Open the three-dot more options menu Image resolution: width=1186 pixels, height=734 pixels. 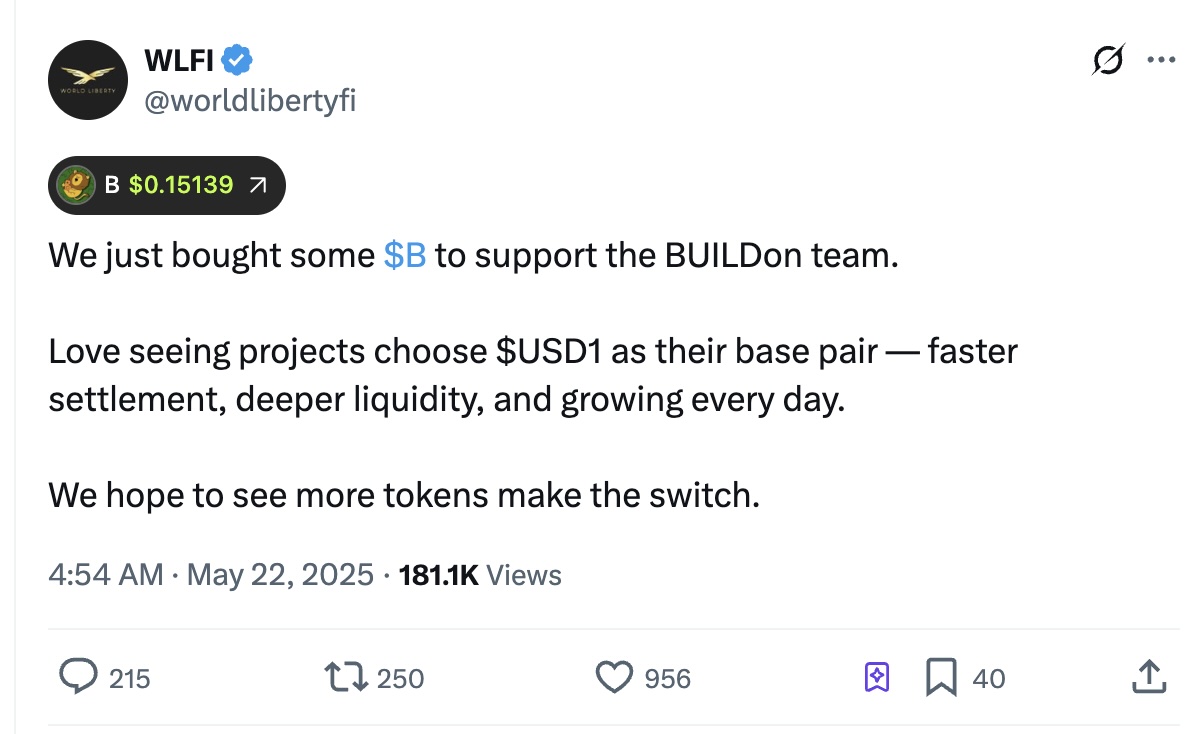[1160, 60]
